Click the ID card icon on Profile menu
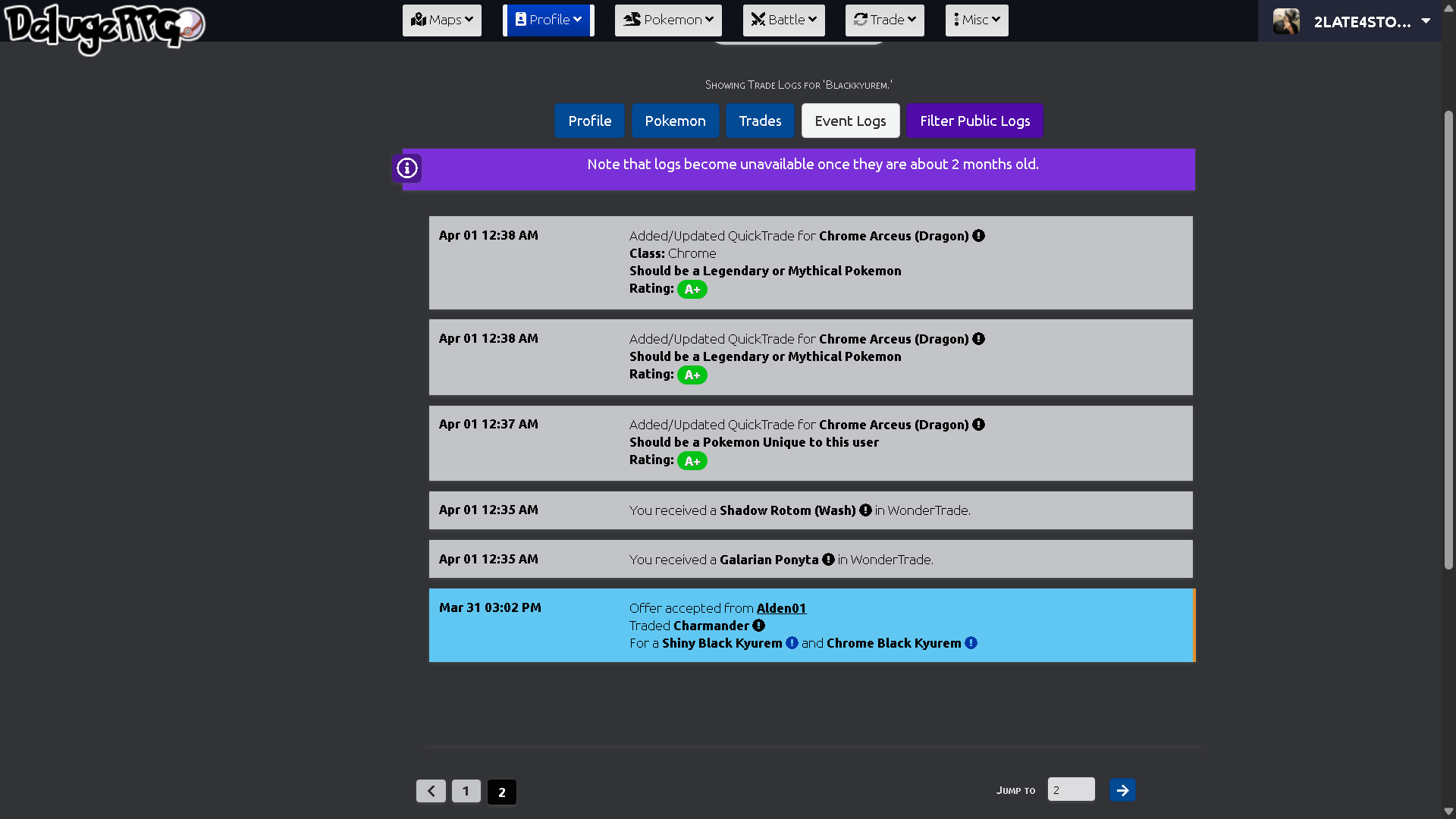 [521, 20]
